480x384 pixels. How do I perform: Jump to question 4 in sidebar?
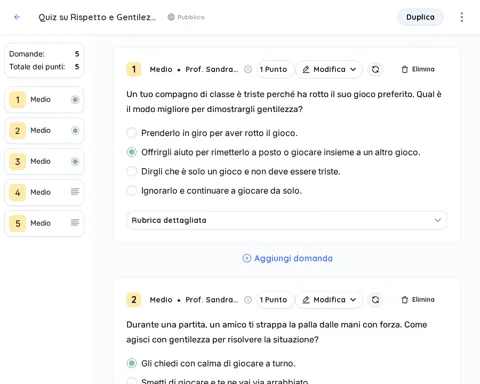pos(44,192)
